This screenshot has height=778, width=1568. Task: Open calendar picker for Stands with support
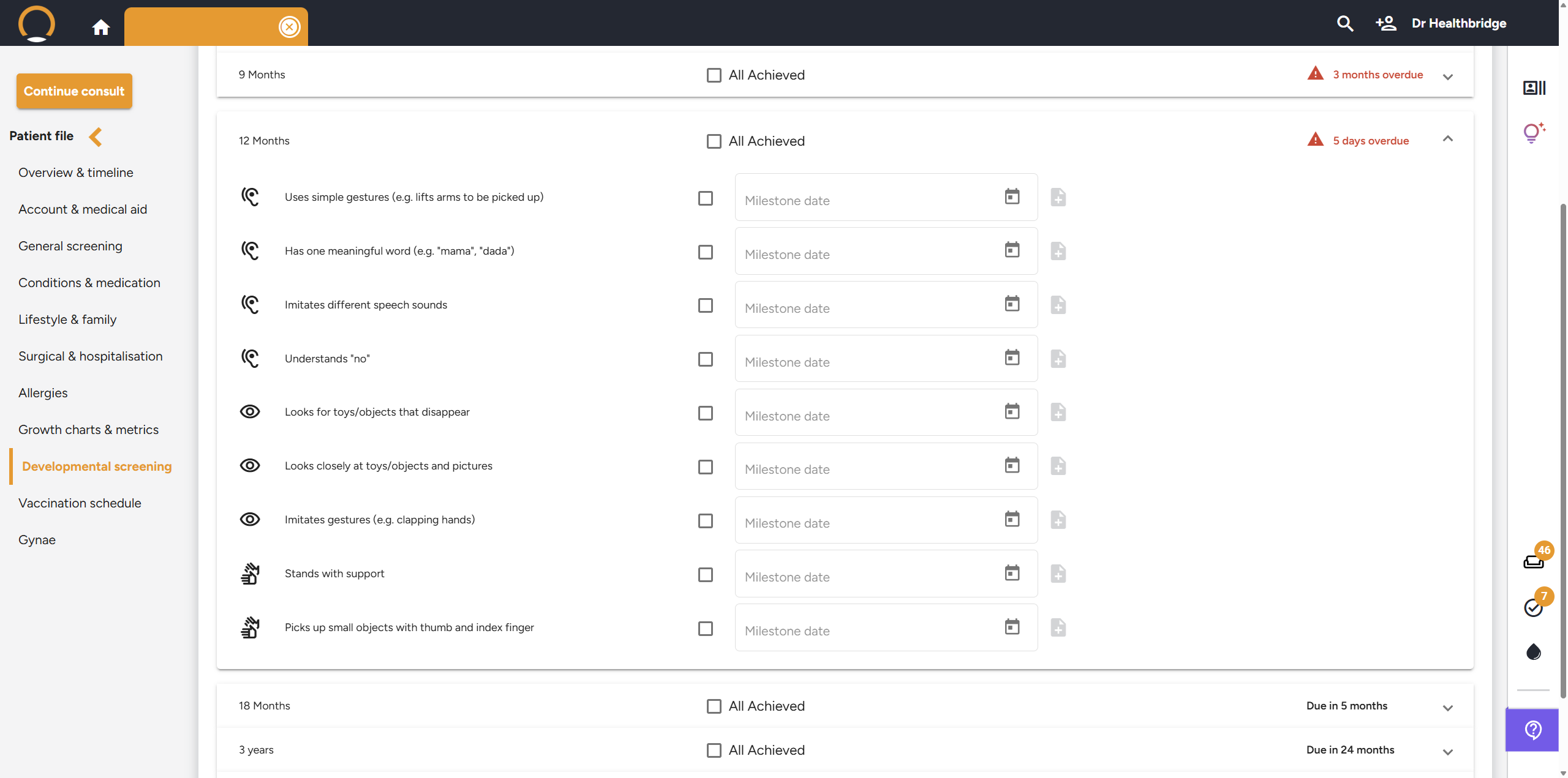1012,574
